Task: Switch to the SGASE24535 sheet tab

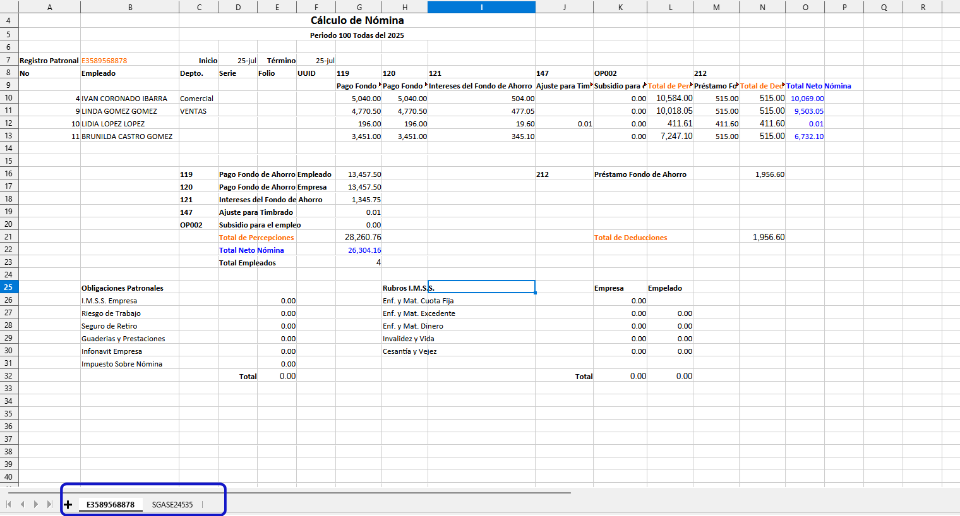Action: (x=172, y=504)
